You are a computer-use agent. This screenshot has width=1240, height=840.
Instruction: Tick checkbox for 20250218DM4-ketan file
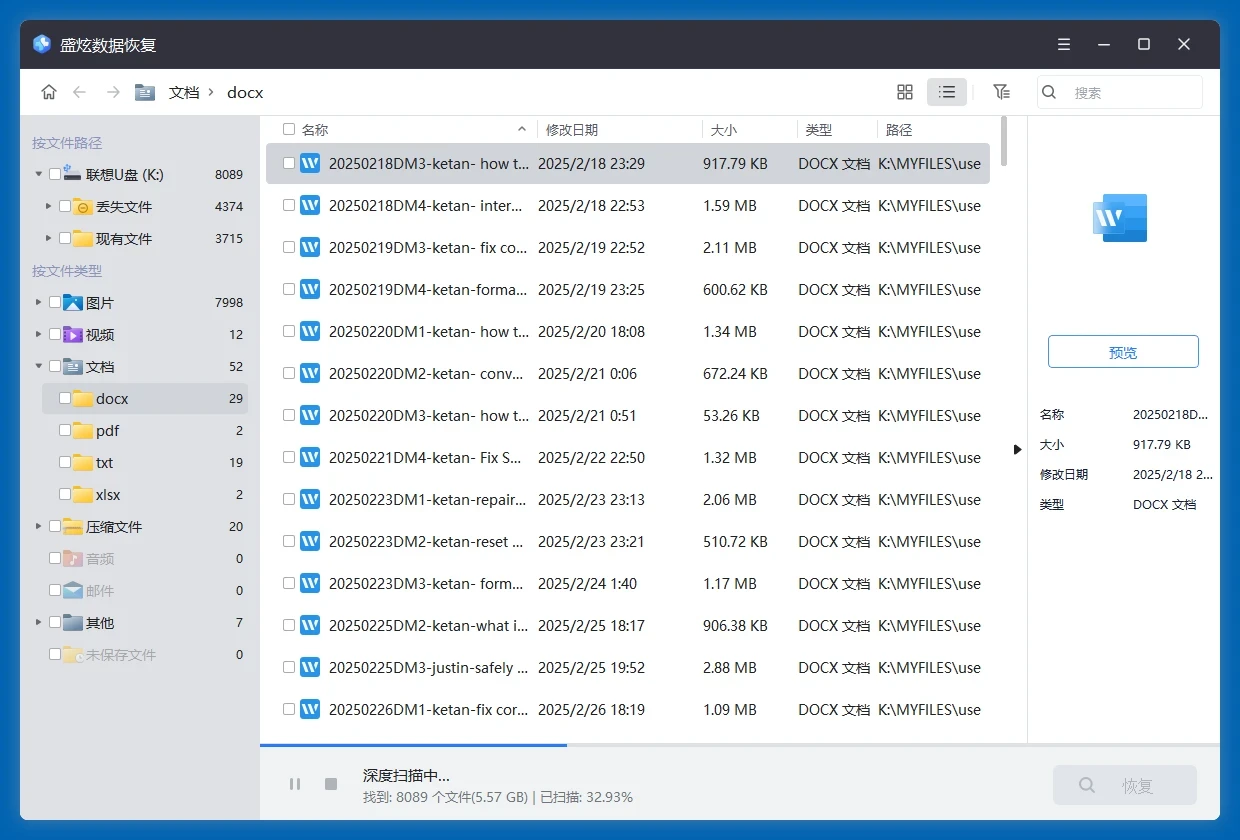(x=289, y=206)
